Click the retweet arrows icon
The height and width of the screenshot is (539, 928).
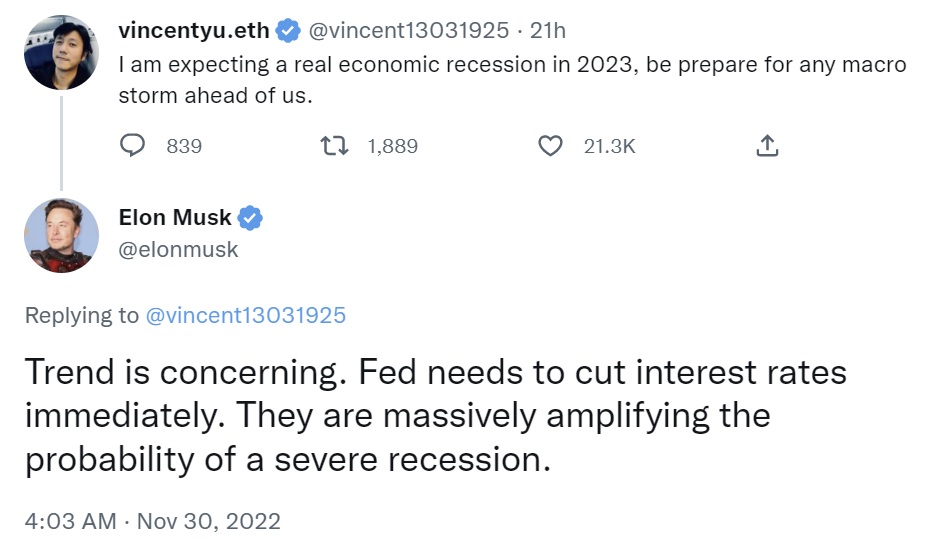coord(334,146)
